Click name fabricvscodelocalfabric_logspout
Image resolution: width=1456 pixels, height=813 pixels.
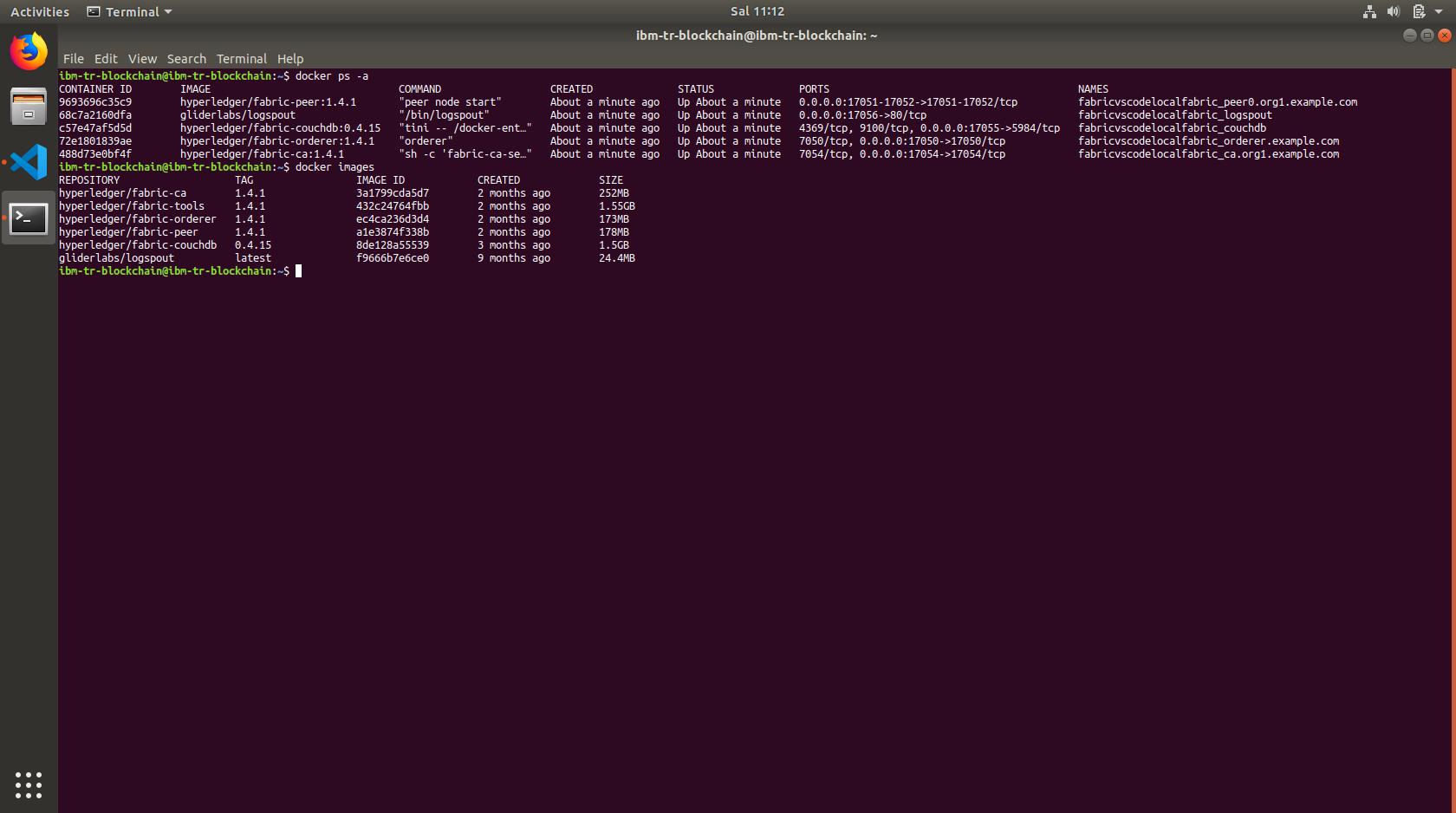(x=1175, y=115)
